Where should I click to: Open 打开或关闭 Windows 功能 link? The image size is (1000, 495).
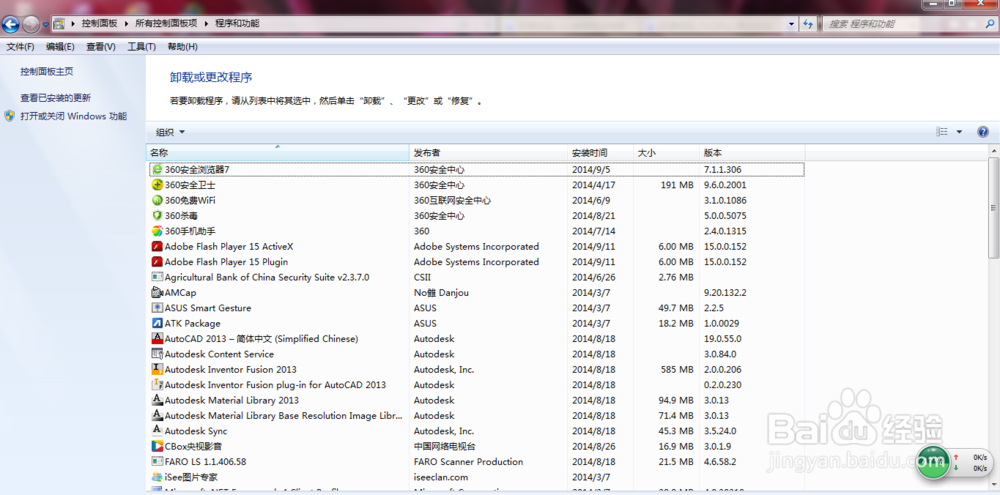point(73,116)
